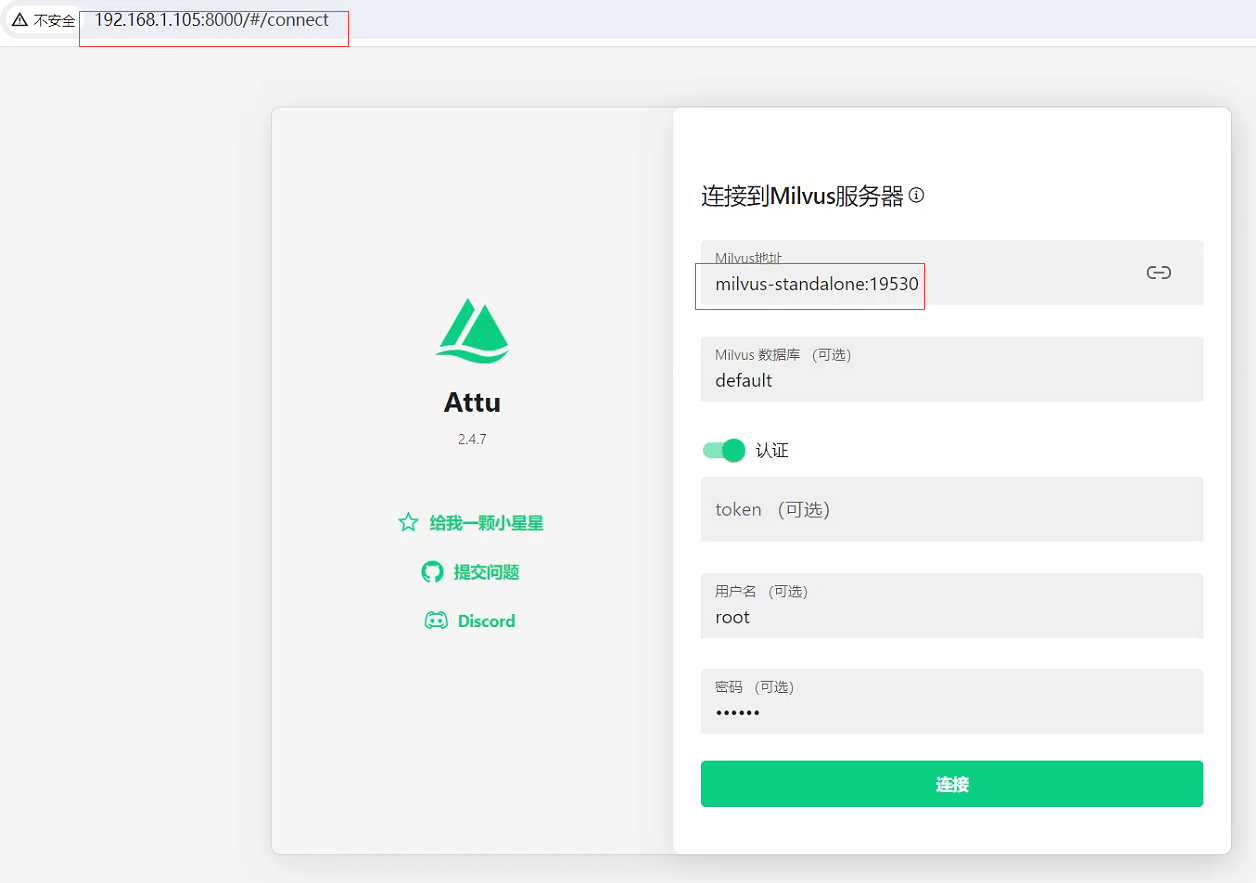Click the token (可选) input field
Screen dimensions: 1256x883
pyautogui.click(x=952, y=509)
